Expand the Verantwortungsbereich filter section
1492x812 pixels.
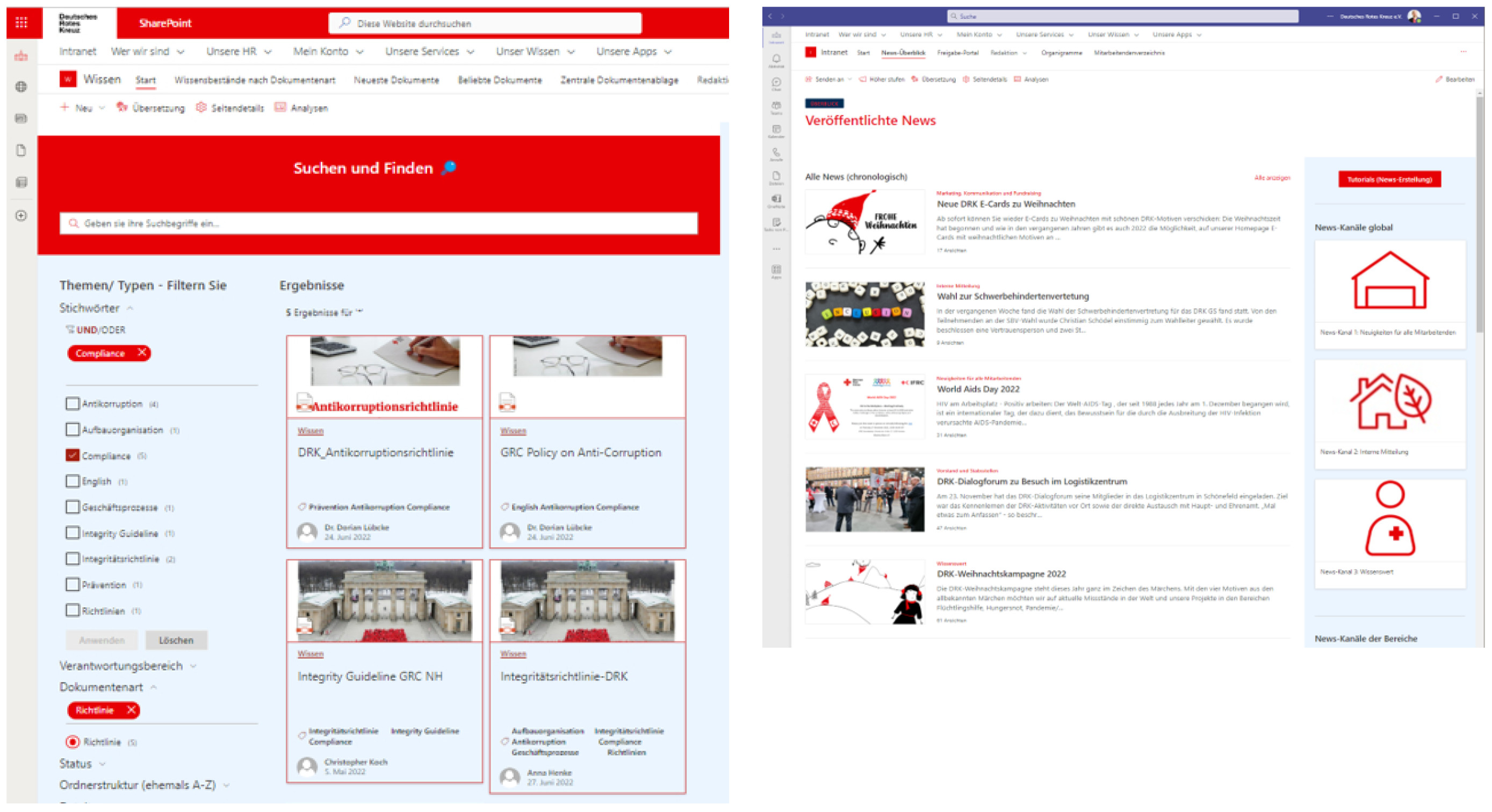(128, 665)
